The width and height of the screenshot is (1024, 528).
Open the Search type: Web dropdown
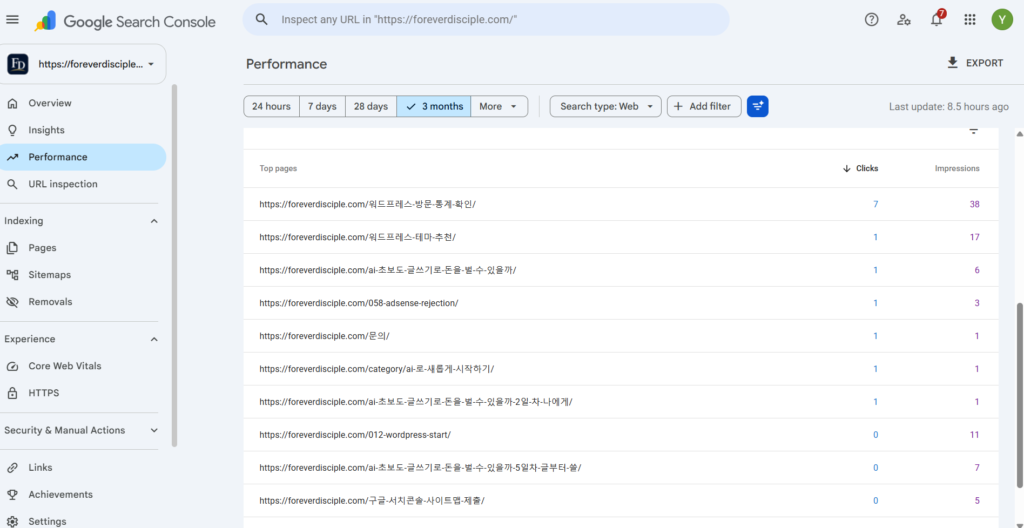pos(605,107)
